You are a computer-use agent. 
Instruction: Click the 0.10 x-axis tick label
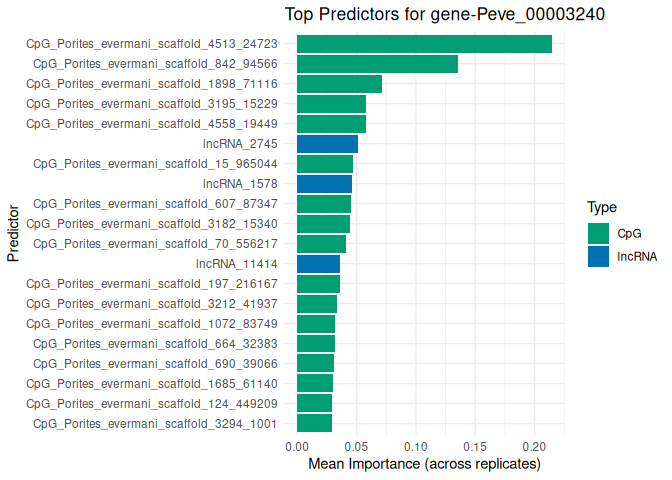pos(415,446)
